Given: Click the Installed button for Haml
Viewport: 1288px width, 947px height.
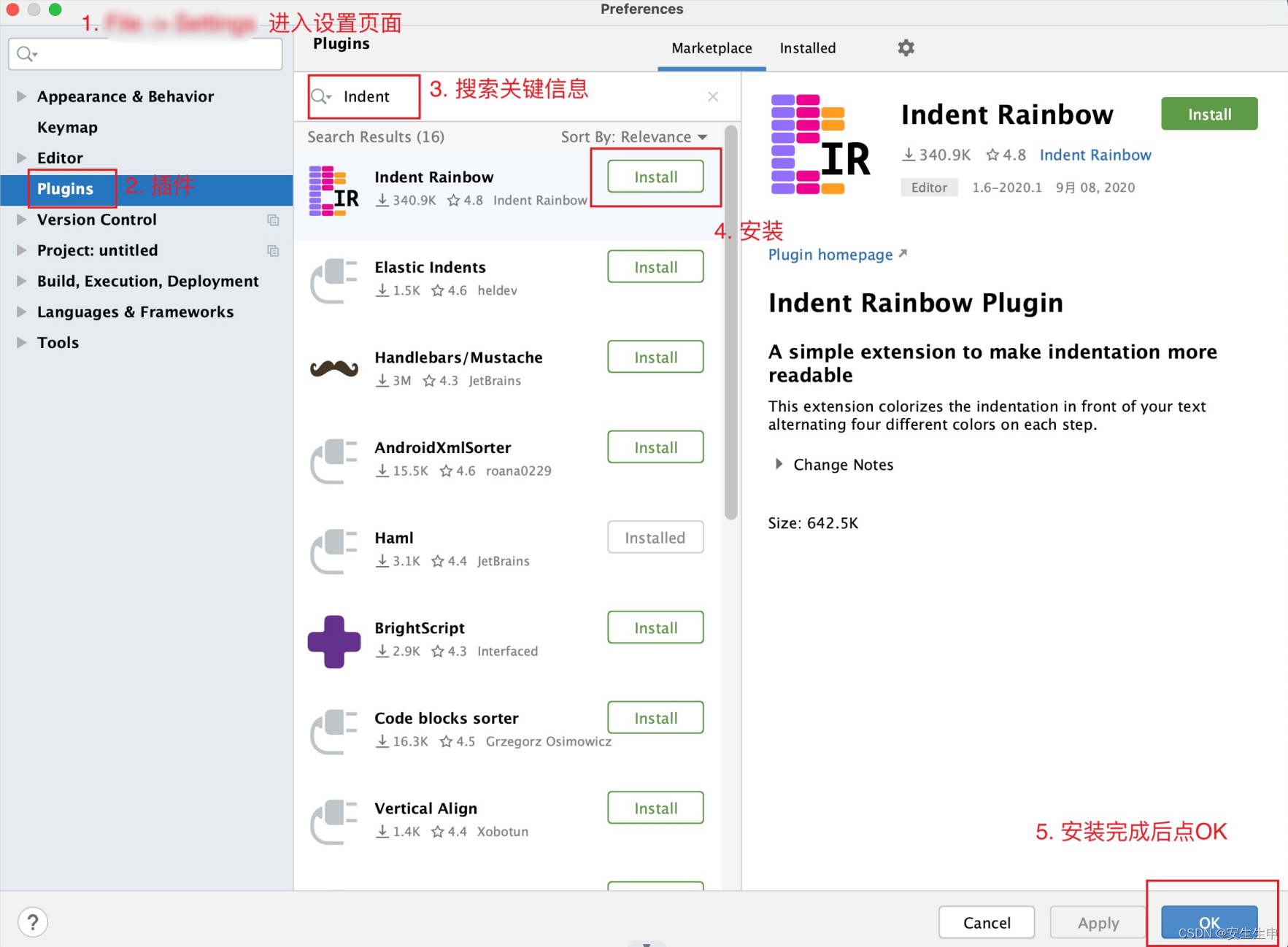Looking at the screenshot, I should tap(655, 538).
